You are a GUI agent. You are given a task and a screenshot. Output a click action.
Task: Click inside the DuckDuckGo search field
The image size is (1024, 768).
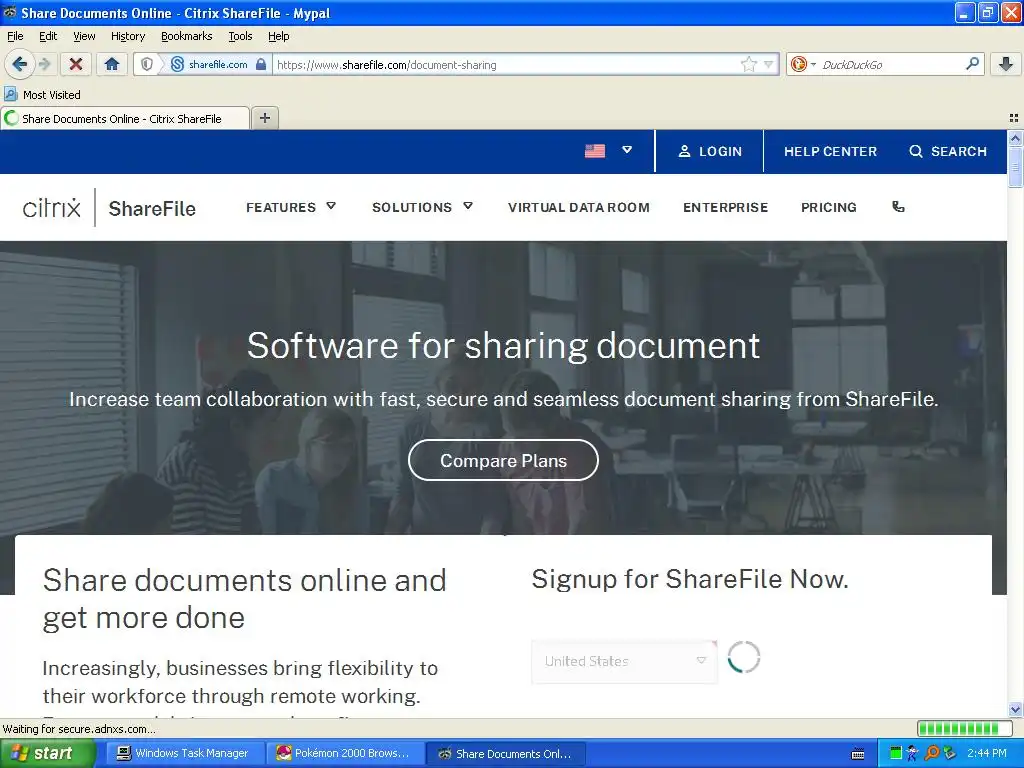click(889, 65)
